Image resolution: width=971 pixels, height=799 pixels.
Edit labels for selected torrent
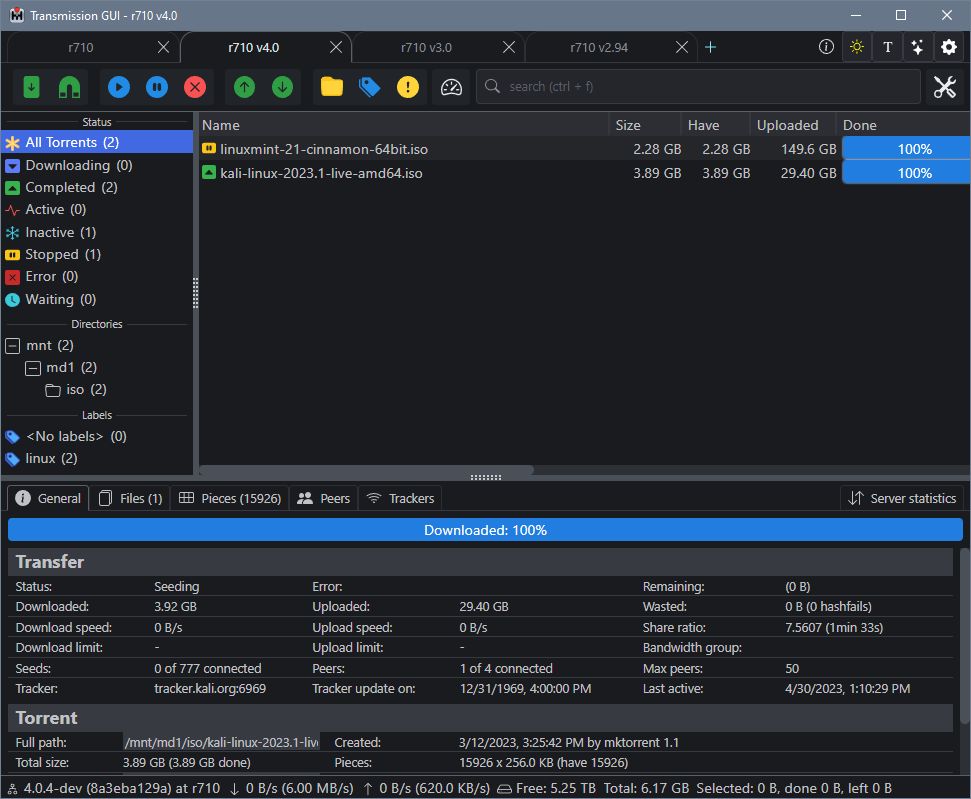pos(369,87)
